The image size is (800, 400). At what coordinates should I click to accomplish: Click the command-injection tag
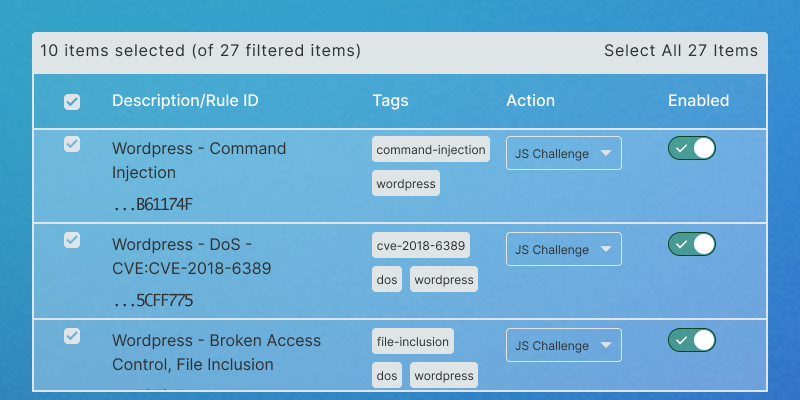click(x=431, y=150)
